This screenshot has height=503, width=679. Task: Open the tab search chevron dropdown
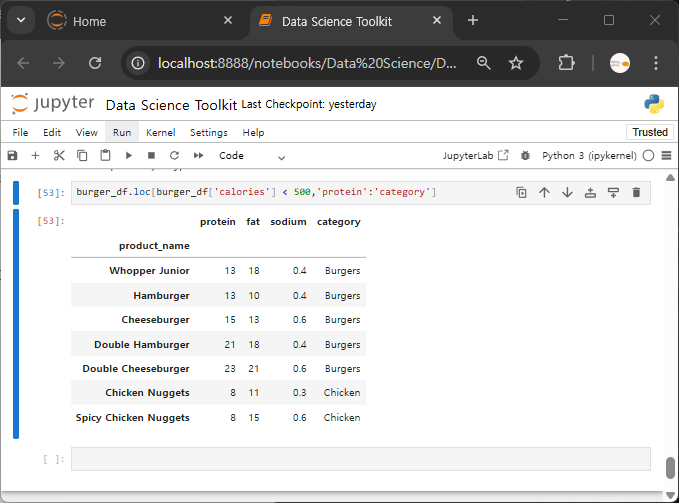[21, 20]
